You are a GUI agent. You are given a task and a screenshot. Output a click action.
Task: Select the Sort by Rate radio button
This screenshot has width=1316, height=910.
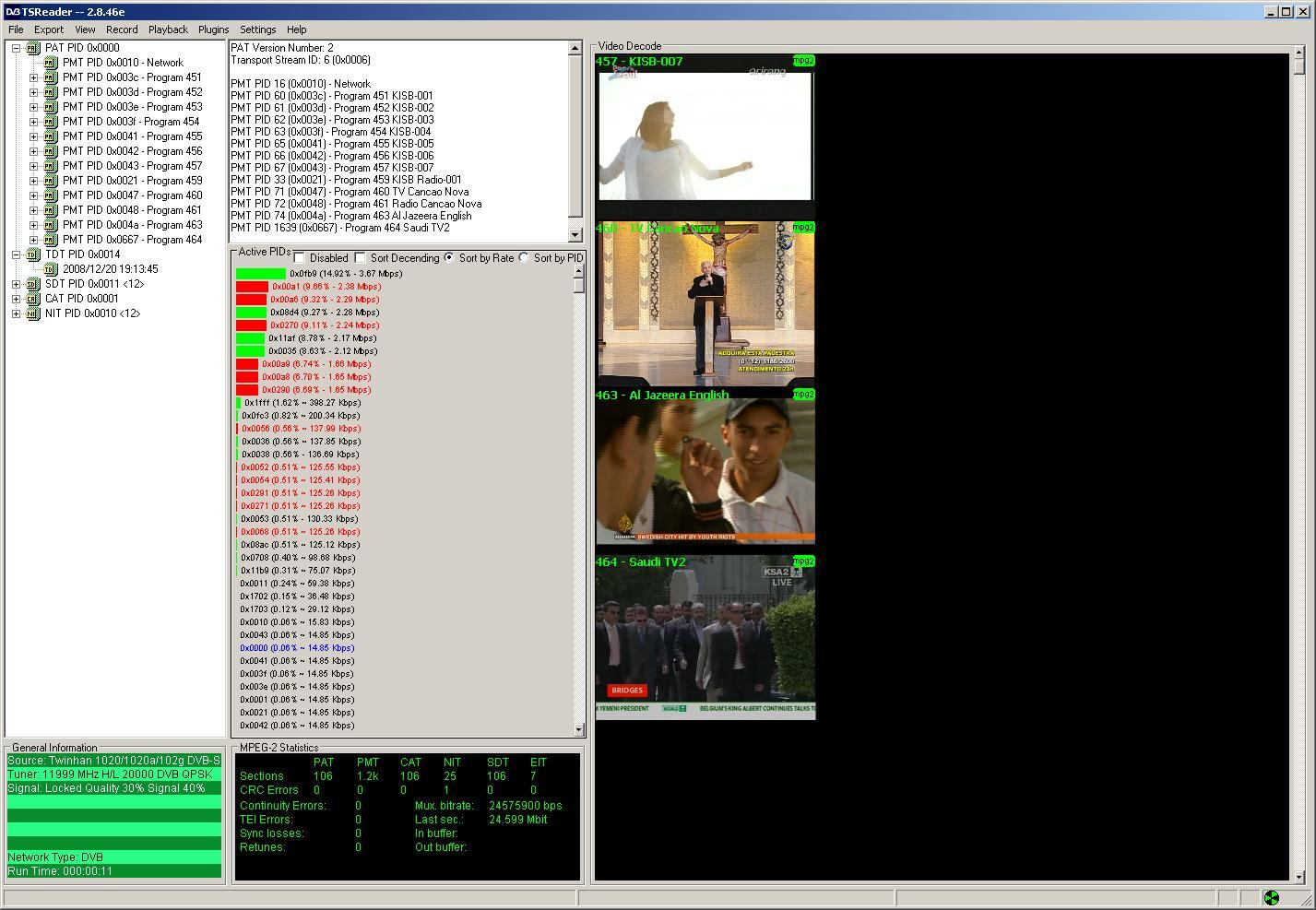(449, 257)
